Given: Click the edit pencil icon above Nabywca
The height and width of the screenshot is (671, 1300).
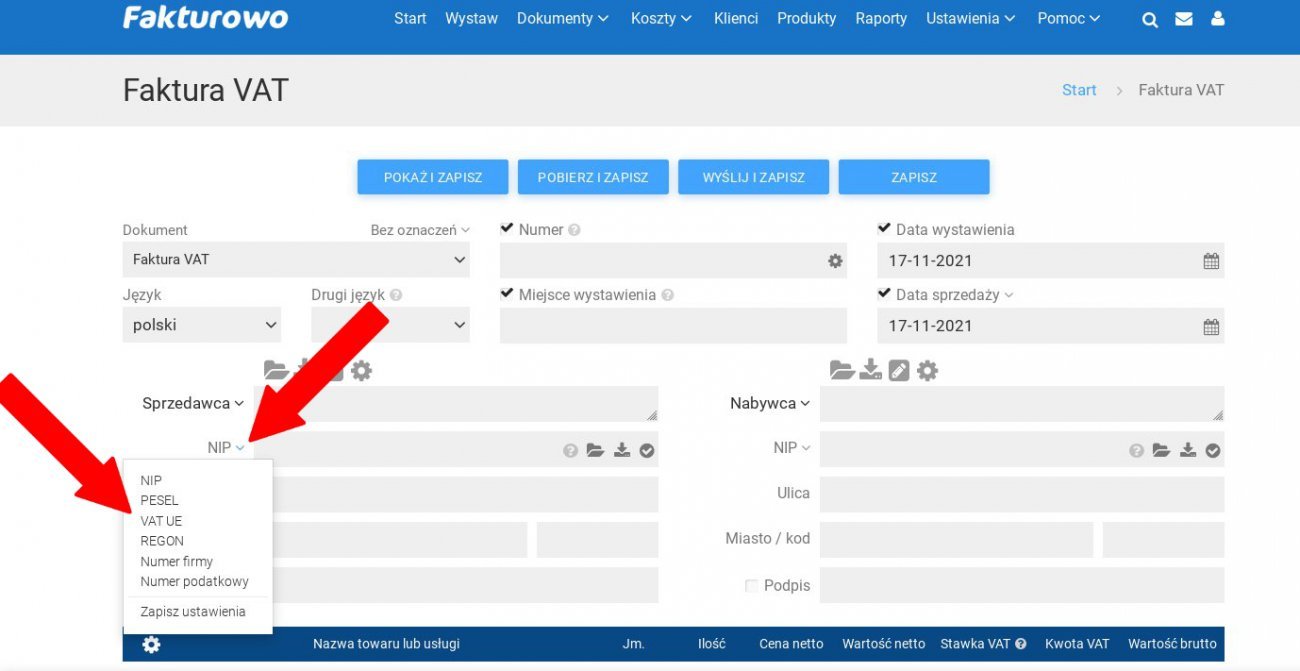Looking at the screenshot, I should pyautogui.click(x=899, y=371).
